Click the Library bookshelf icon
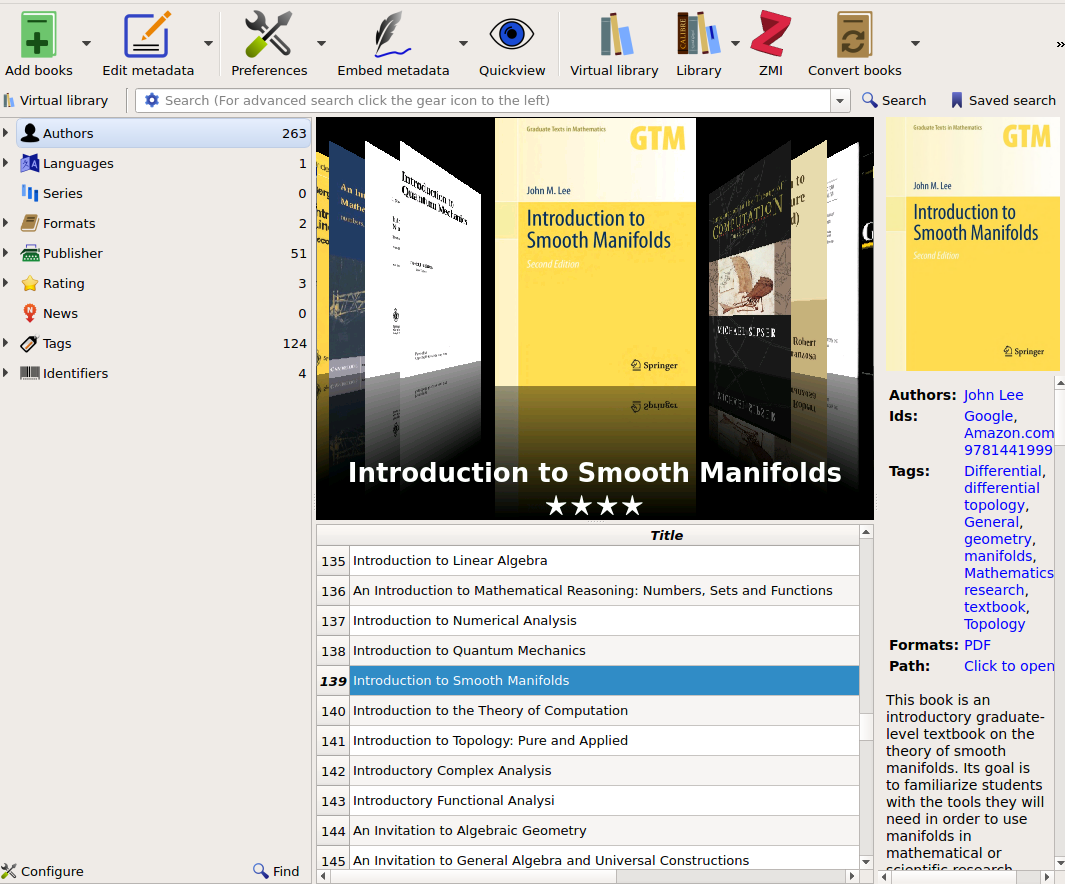 tap(698, 34)
